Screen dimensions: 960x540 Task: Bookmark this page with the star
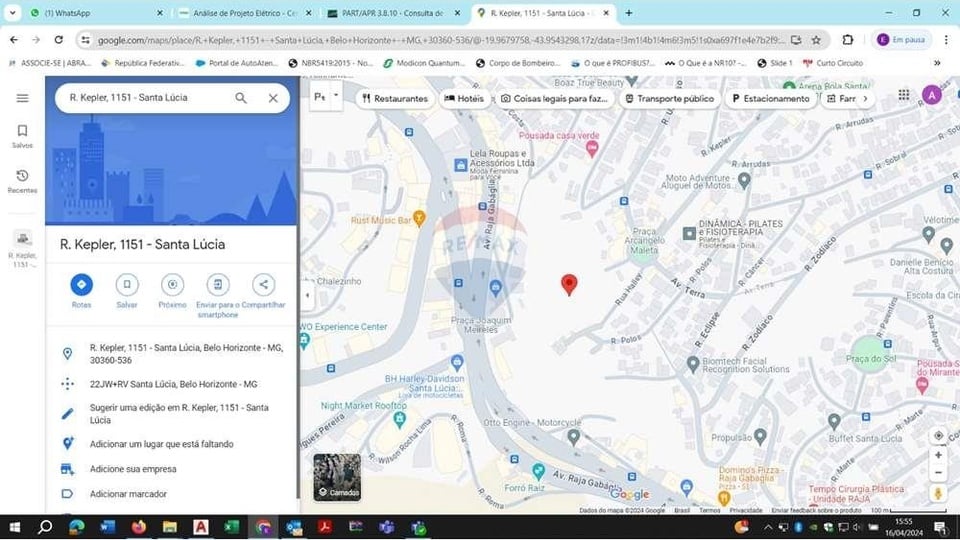point(816,40)
